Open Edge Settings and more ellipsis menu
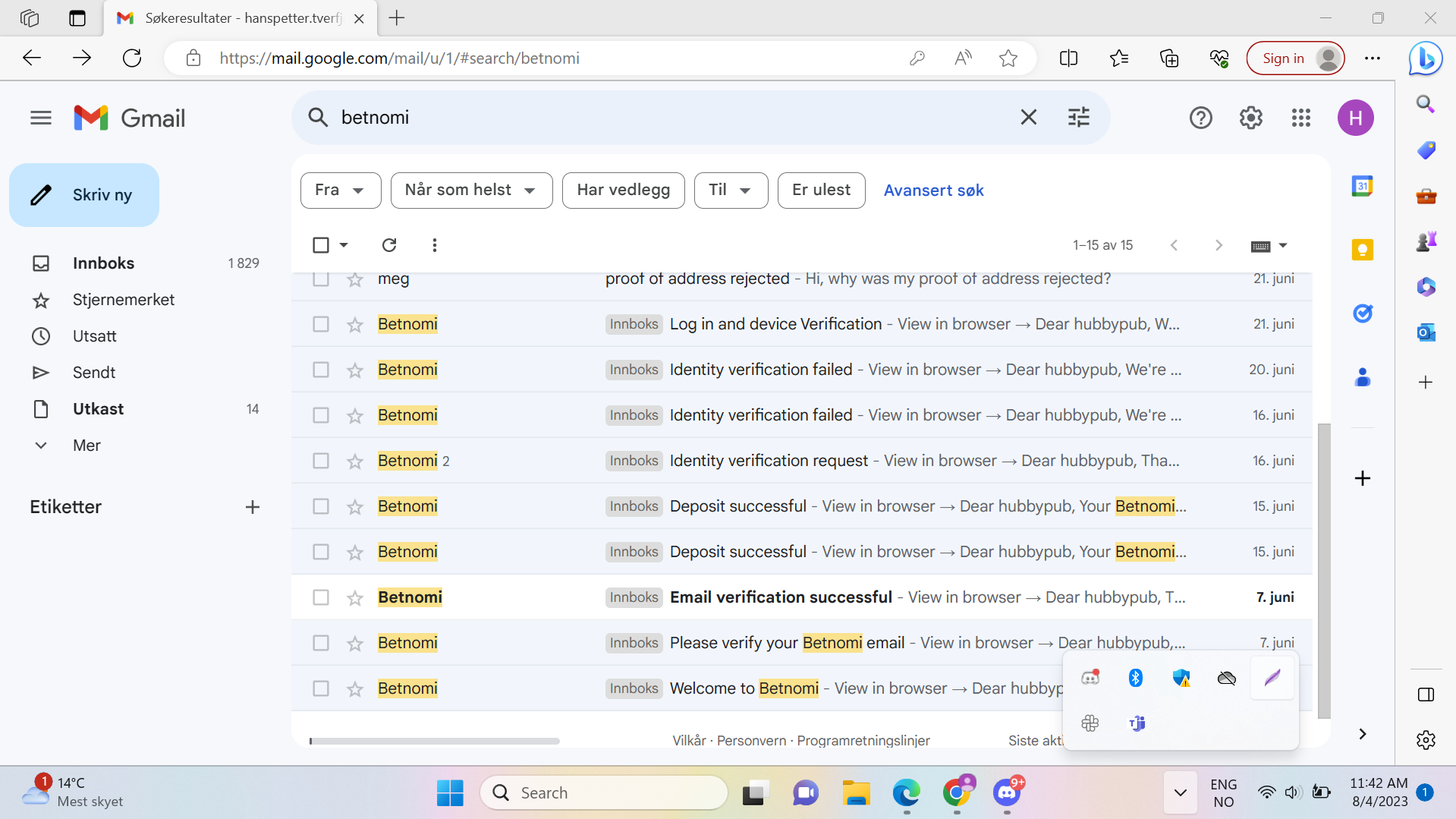The height and width of the screenshot is (819, 1456). tap(1372, 58)
